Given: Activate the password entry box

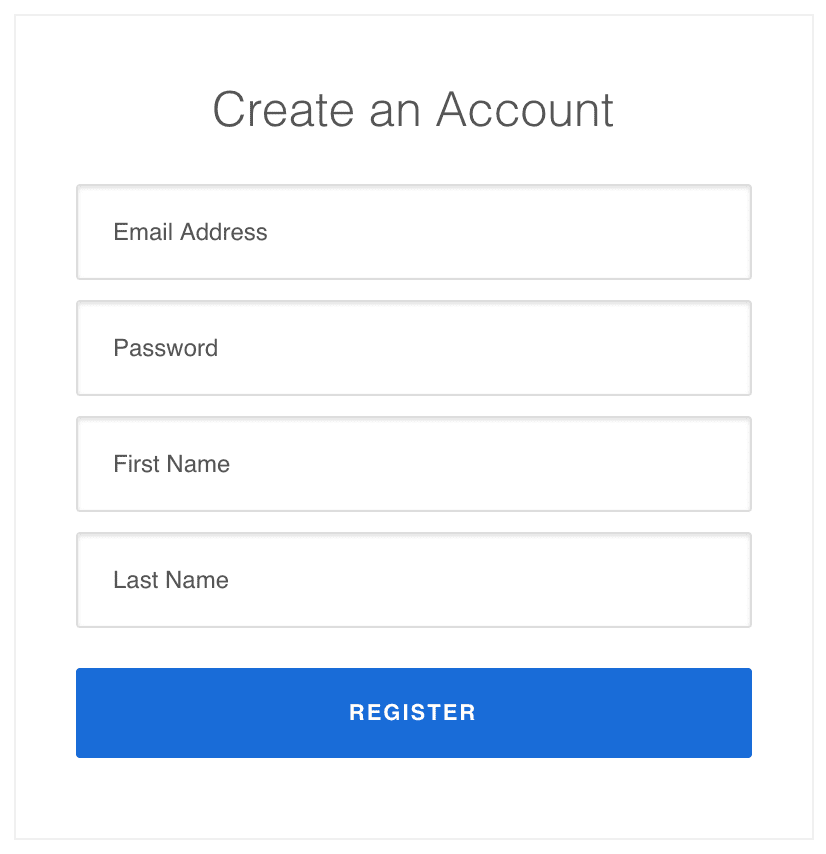Looking at the screenshot, I should 413,348.
